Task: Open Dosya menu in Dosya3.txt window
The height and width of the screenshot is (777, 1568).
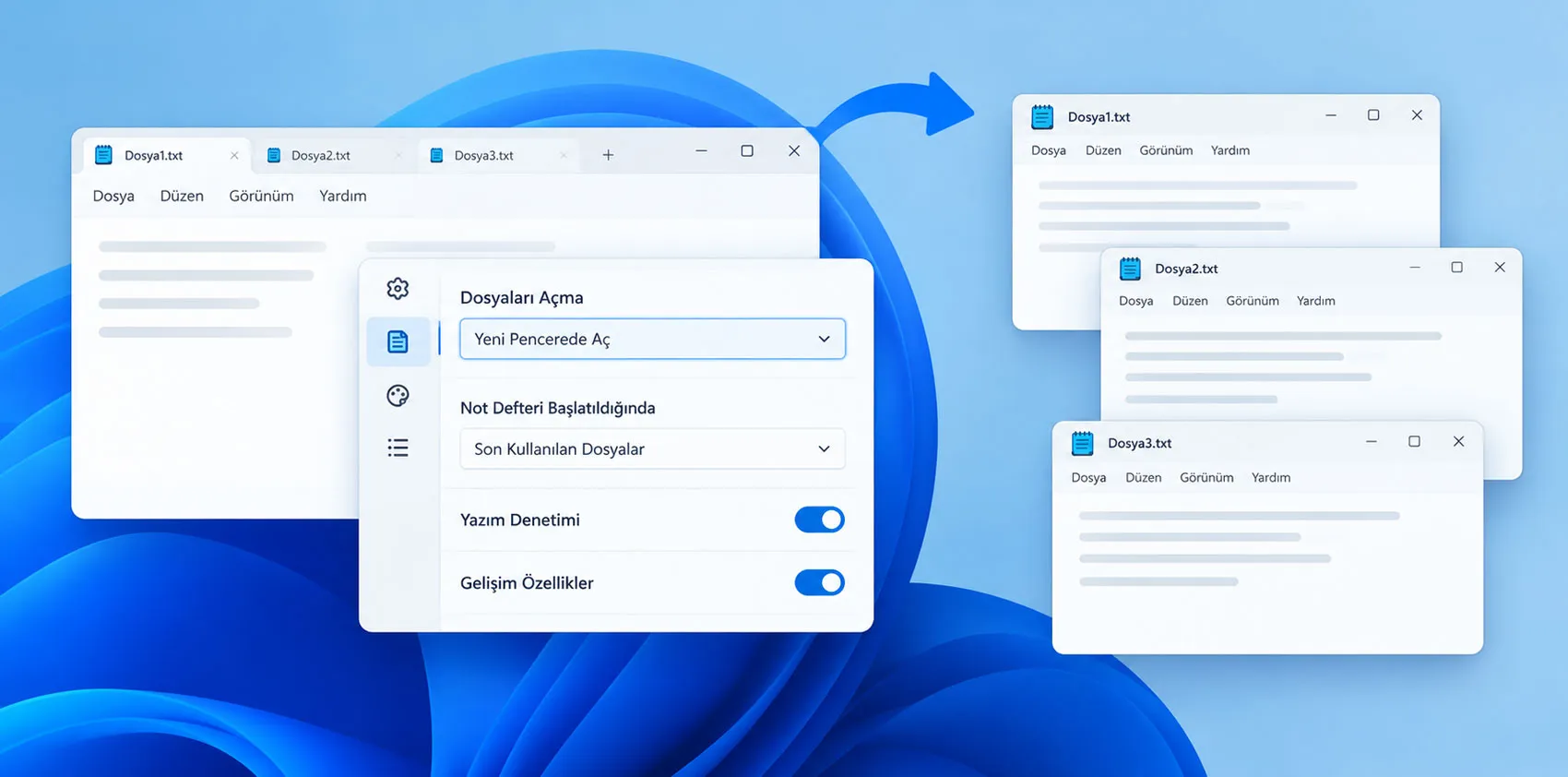Action: [1088, 477]
